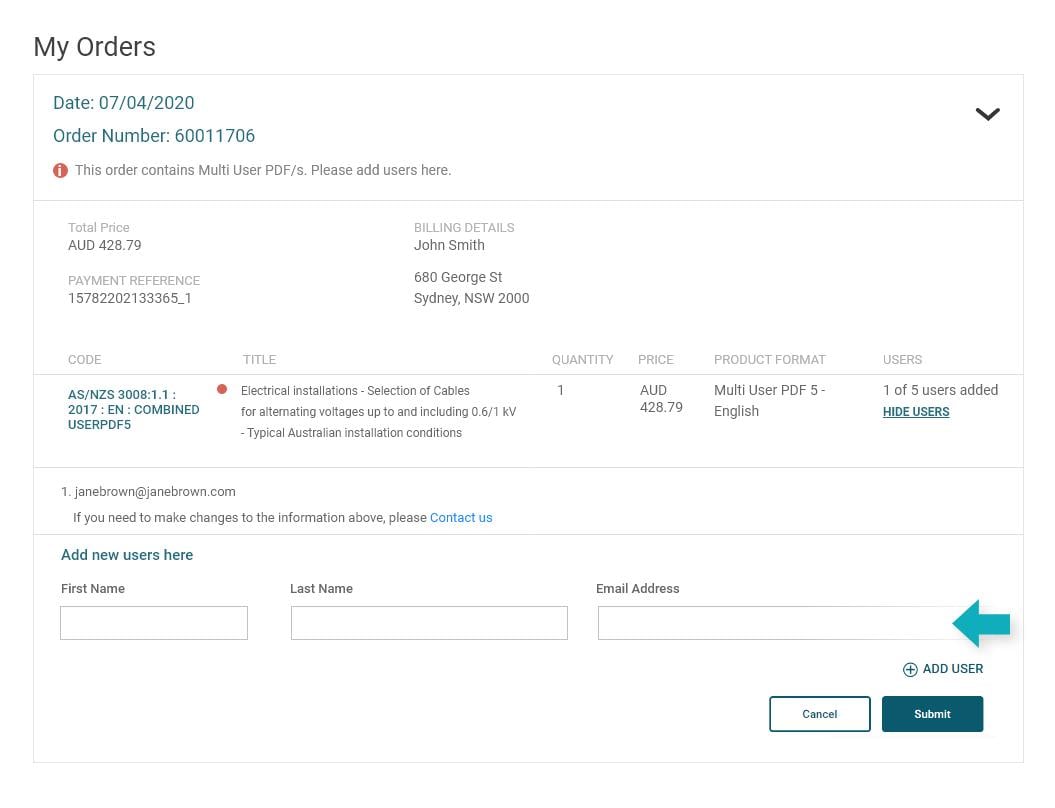
Task: Collapse the order 60011706 details panel
Action: pyautogui.click(x=987, y=114)
